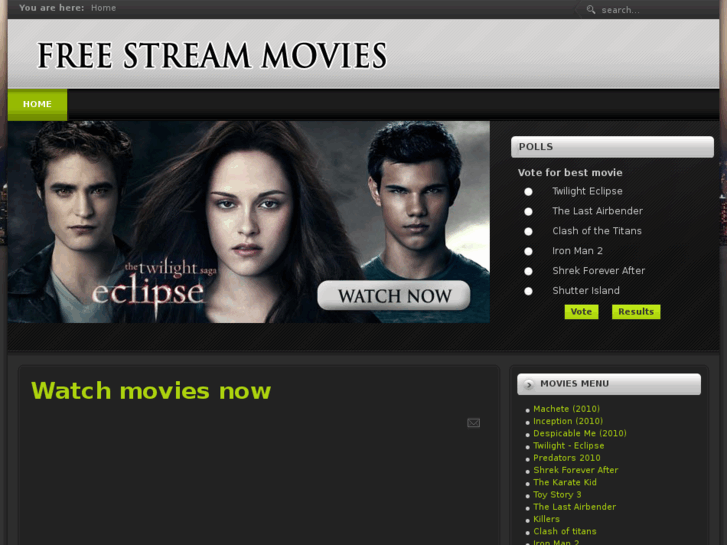Click the POLLS panel header
Image resolution: width=727 pixels, height=545 pixels.
612,147
